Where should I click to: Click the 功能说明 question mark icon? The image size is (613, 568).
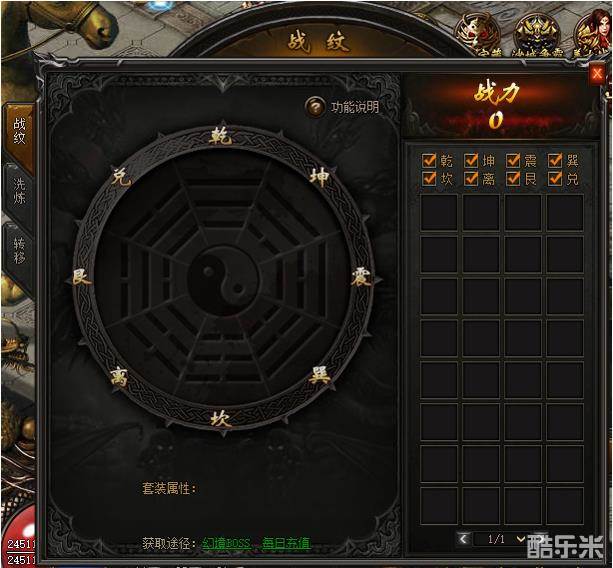click(315, 107)
